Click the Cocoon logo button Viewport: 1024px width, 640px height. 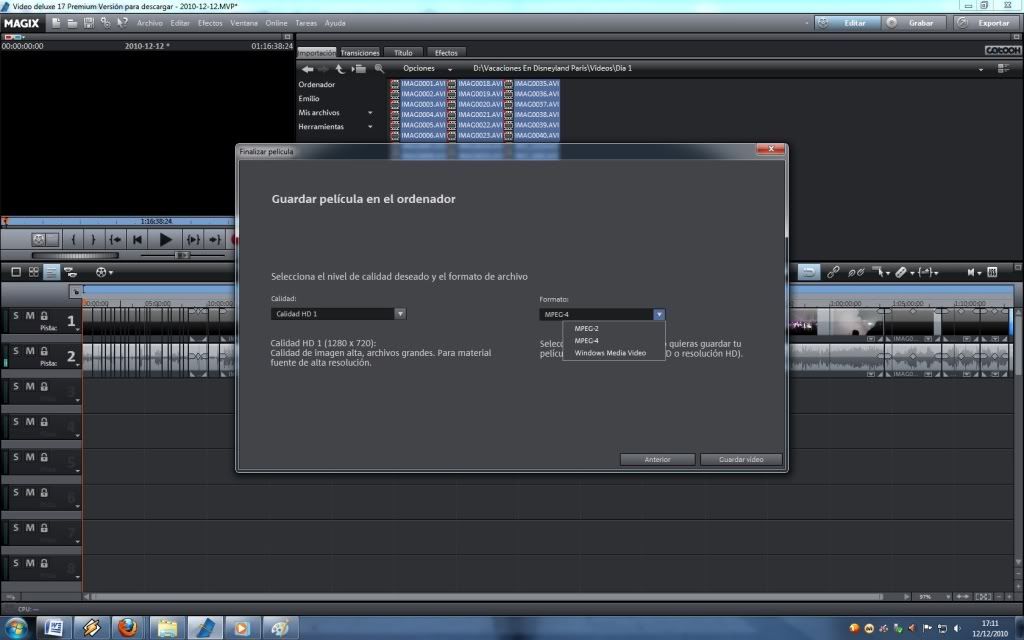[x=1002, y=50]
